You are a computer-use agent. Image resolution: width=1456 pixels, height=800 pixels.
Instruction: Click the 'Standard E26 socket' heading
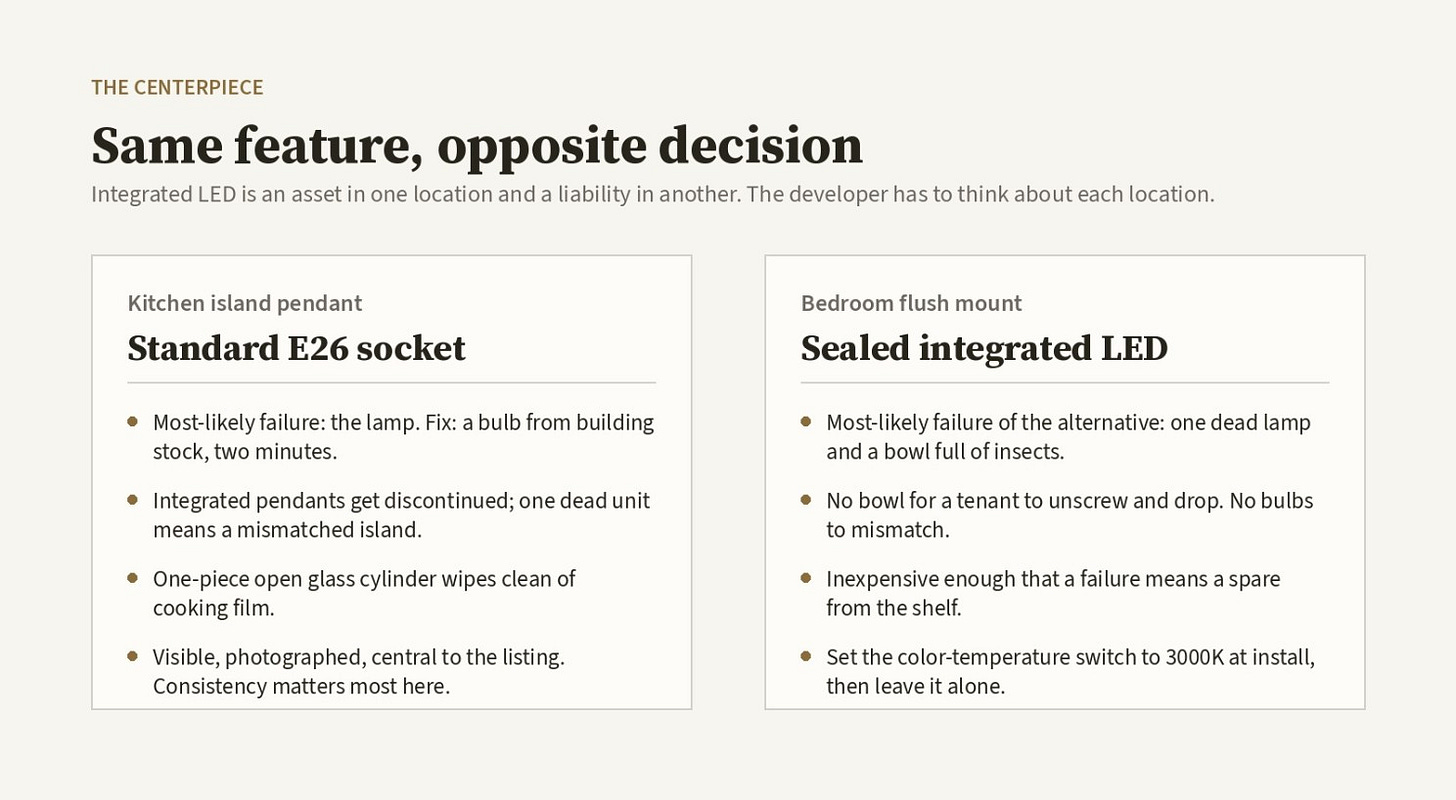tap(296, 348)
